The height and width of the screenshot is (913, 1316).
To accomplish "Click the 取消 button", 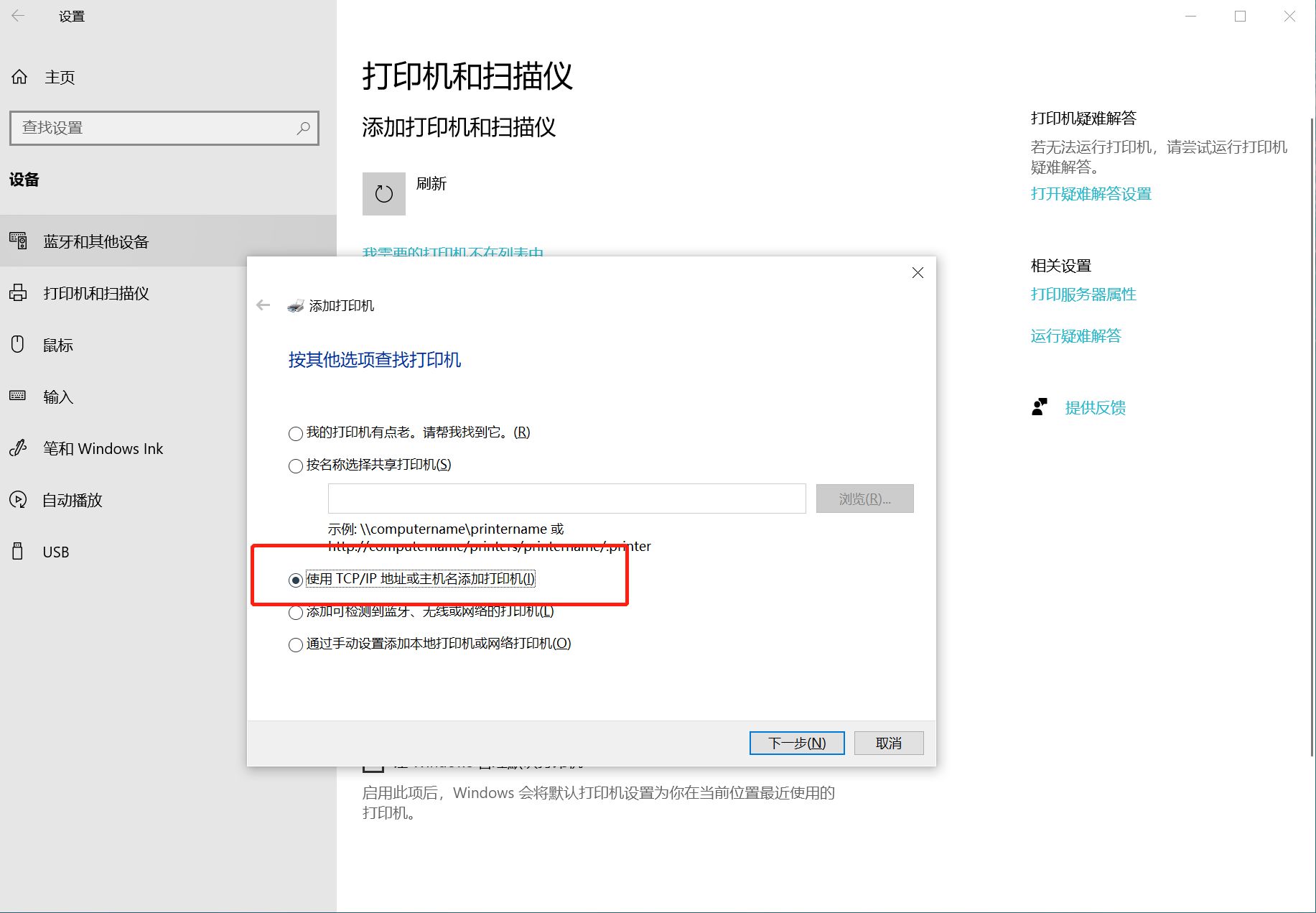I will [889, 743].
